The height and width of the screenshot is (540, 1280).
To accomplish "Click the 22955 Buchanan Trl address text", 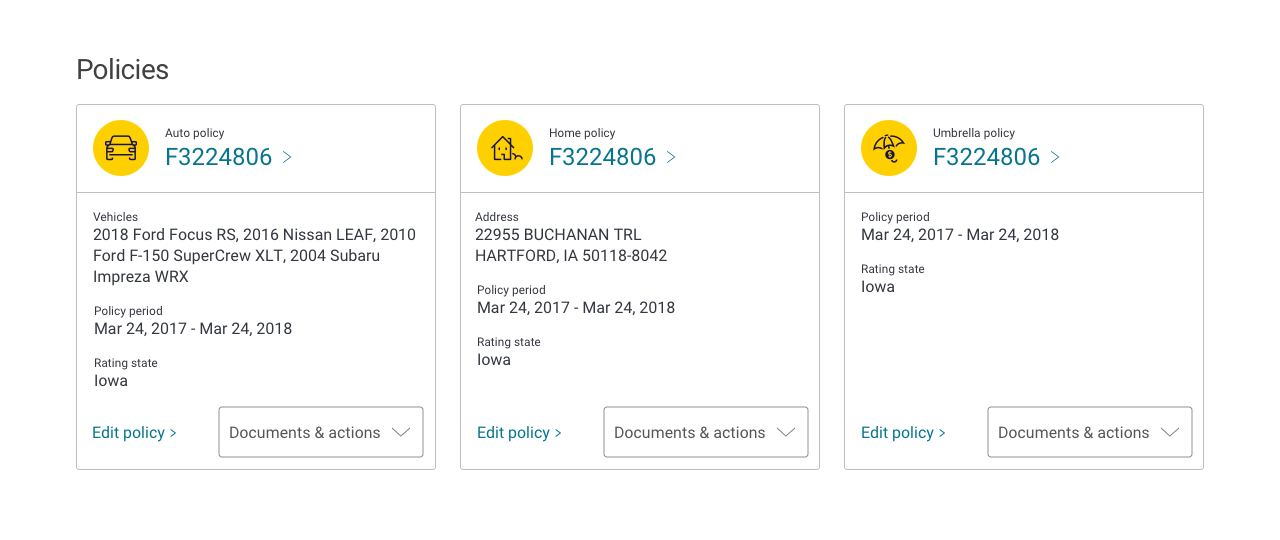I will pos(558,235).
